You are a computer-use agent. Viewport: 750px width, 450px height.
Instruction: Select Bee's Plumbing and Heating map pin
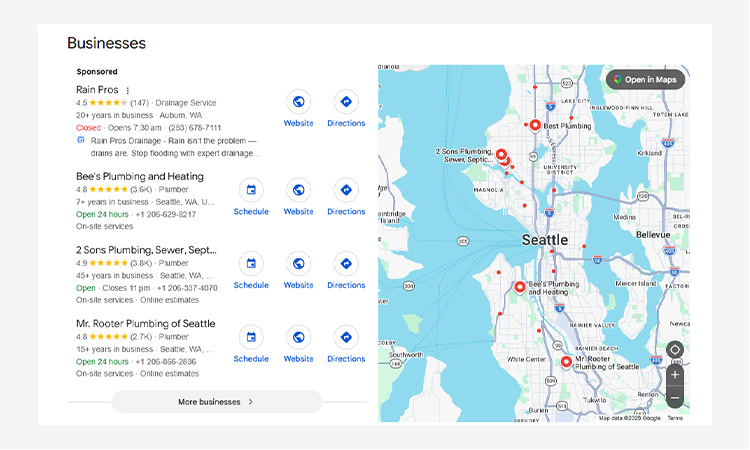pos(519,287)
